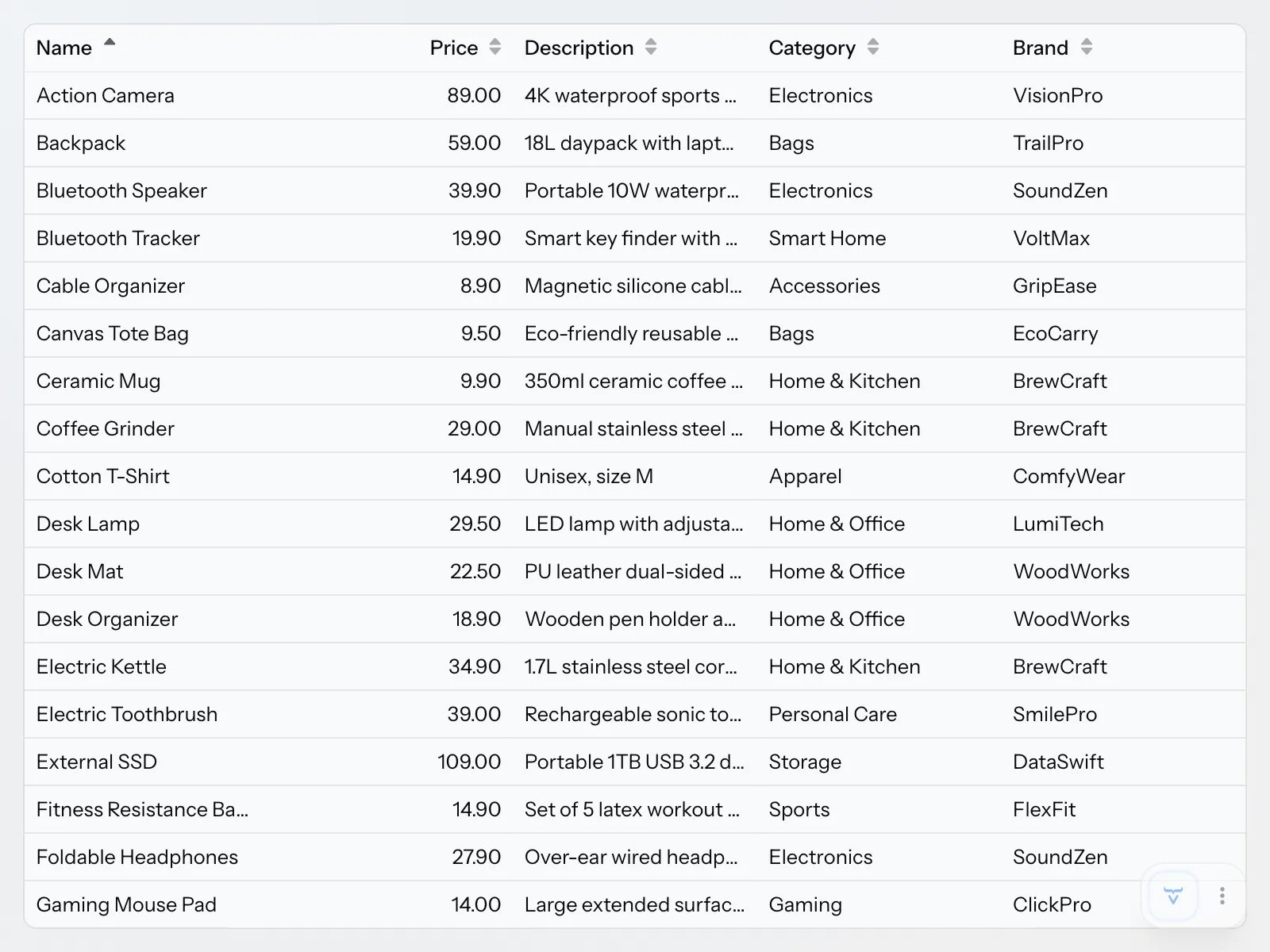
Task: Click the Electric Toothbrush name cell
Action: tap(127, 714)
